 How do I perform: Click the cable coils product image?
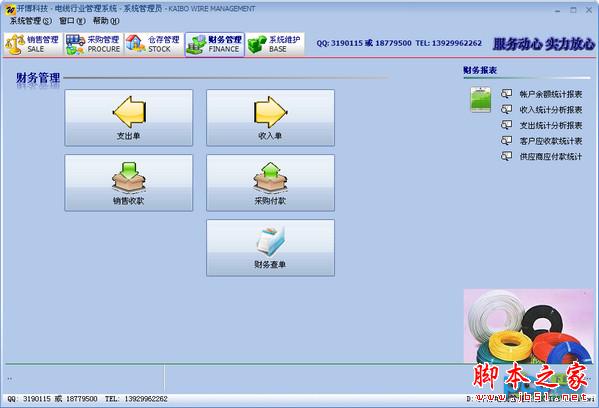coord(529,326)
